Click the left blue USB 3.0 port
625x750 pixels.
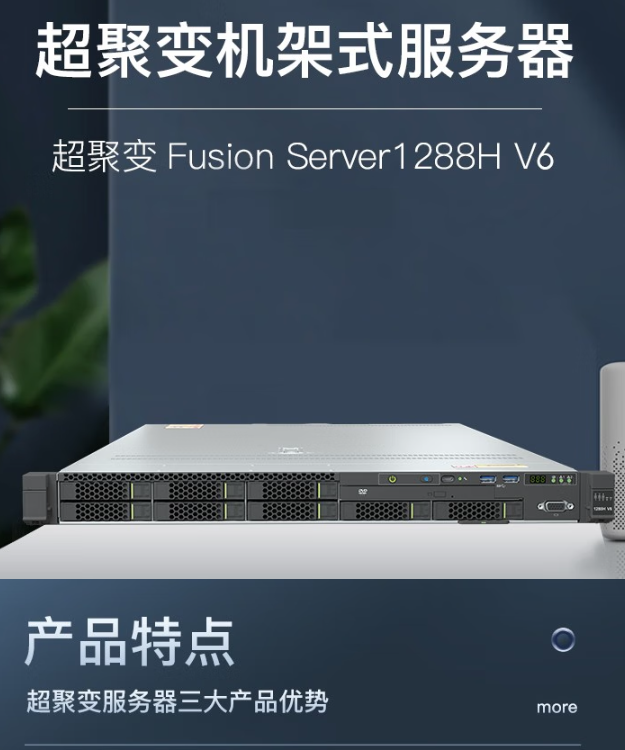[x=488, y=479]
